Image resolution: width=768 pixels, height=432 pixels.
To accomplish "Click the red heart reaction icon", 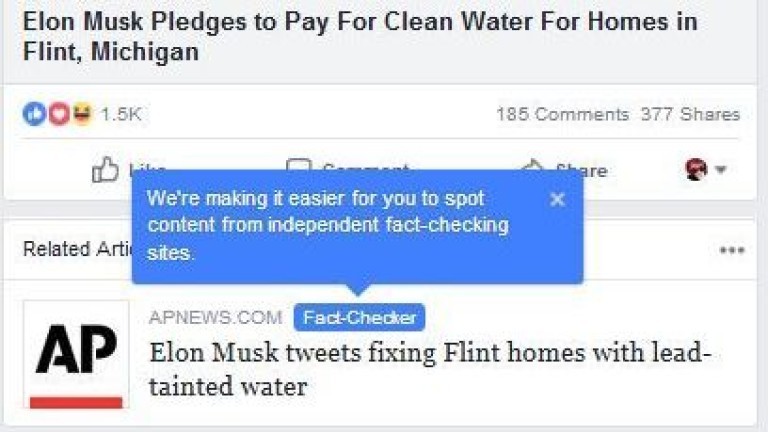I will point(59,114).
